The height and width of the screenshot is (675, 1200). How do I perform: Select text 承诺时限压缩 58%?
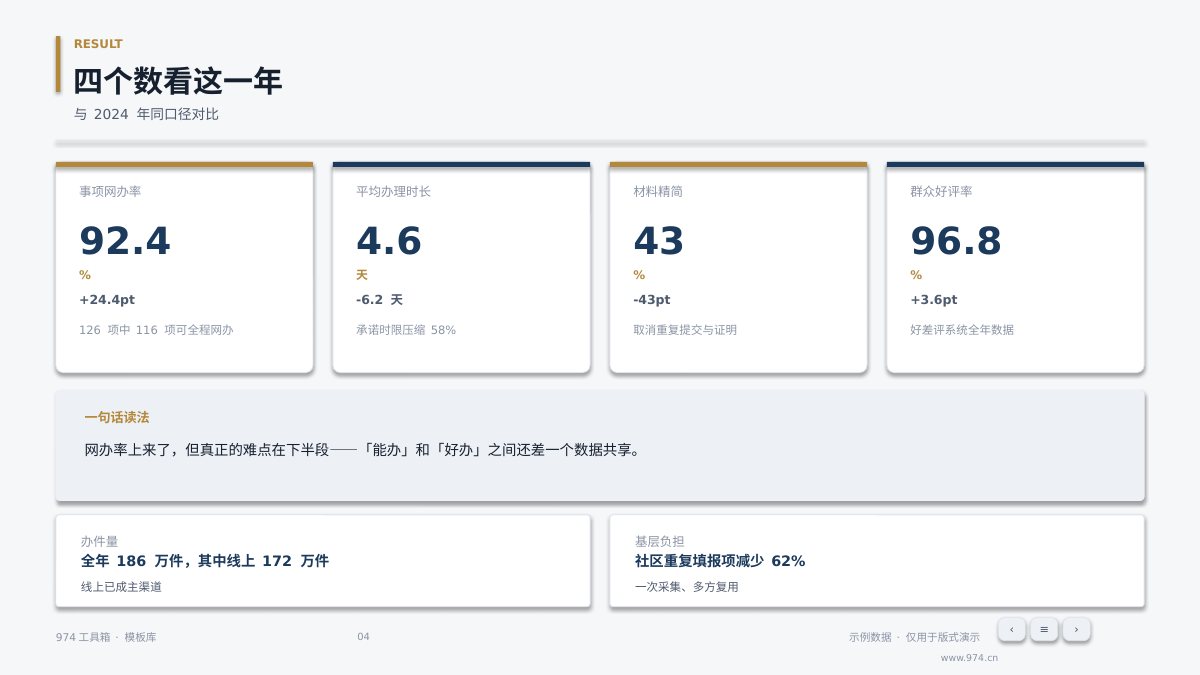pos(406,329)
